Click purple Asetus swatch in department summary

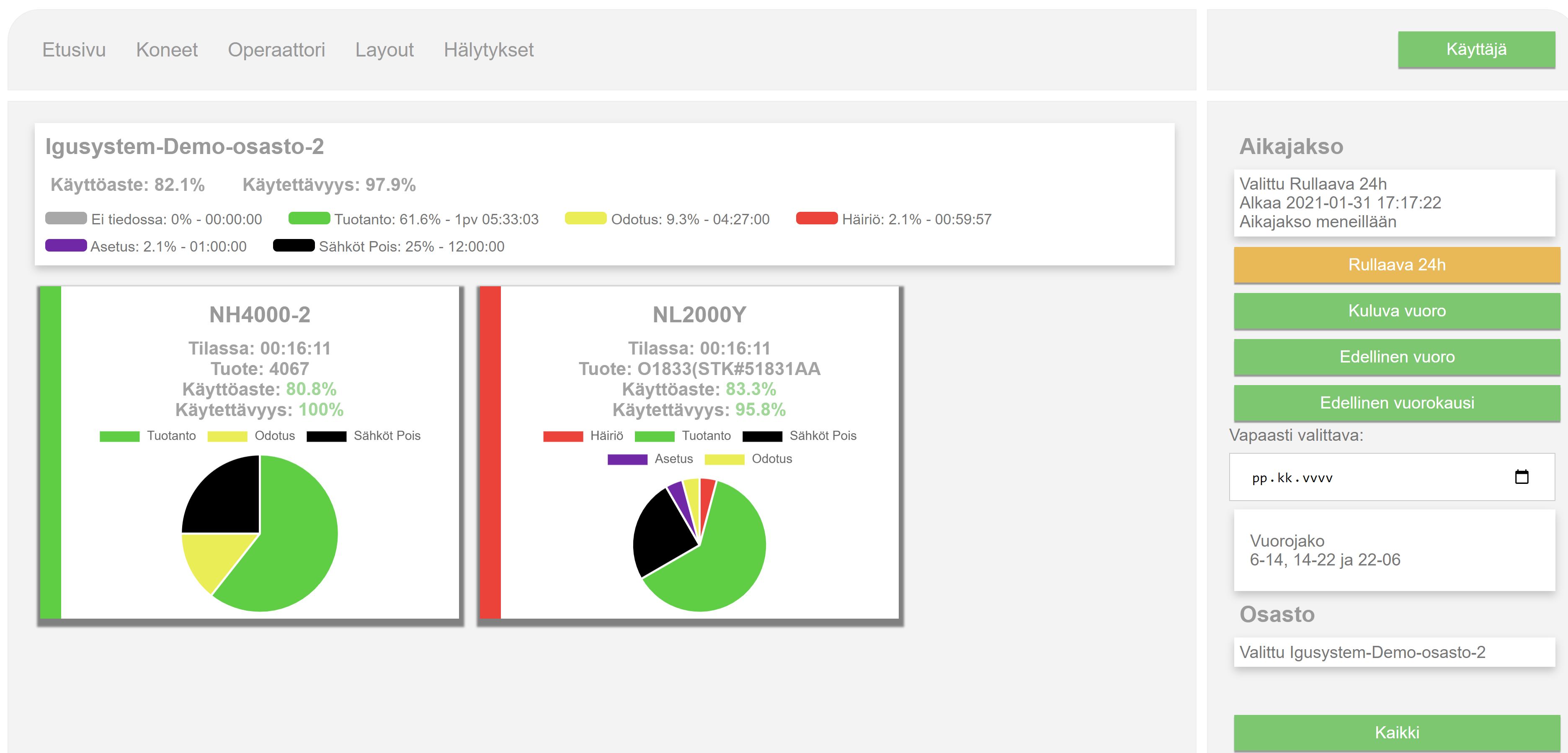pyautogui.click(x=66, y=246)
